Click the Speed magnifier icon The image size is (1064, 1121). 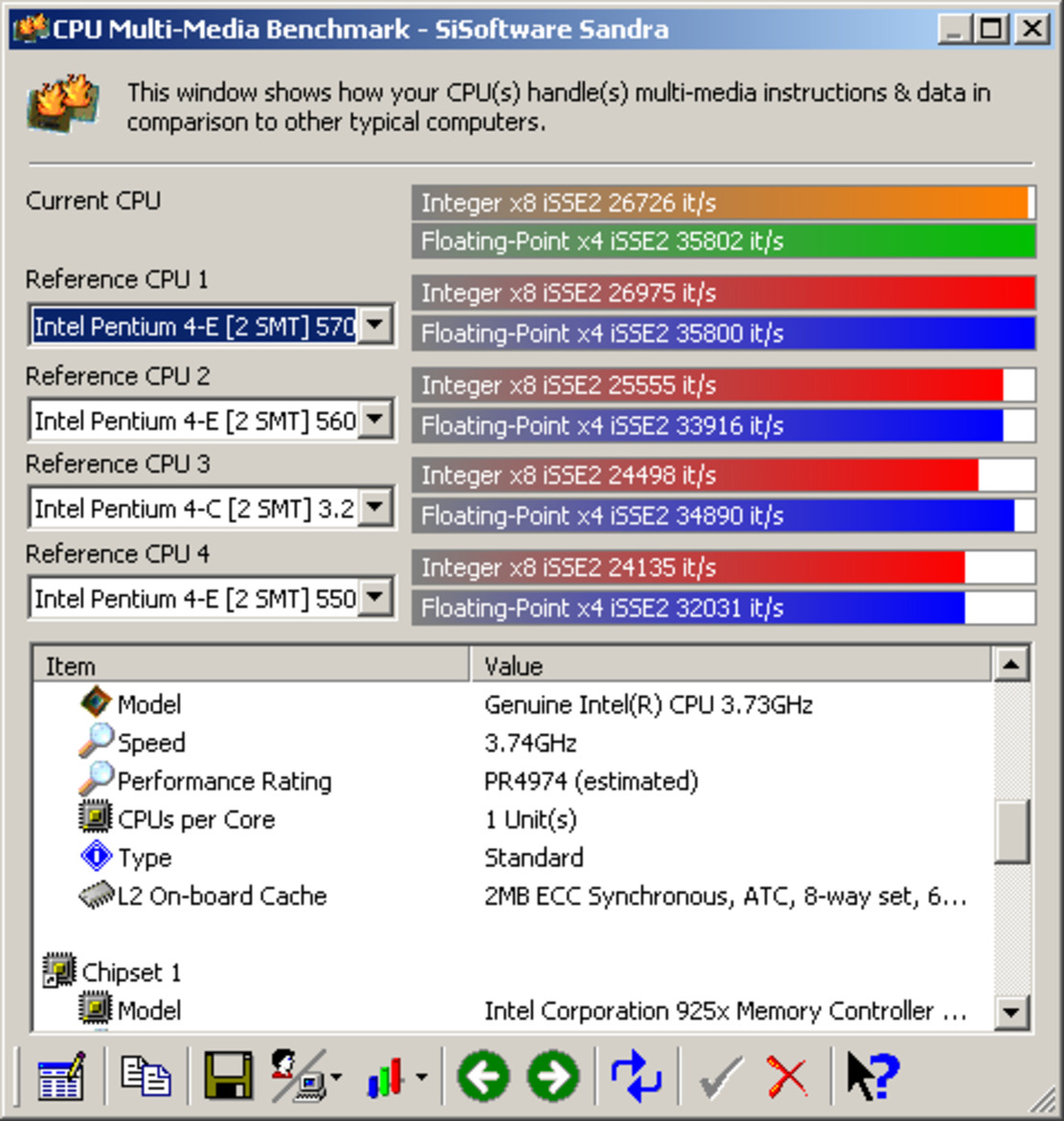click(96, 741)
